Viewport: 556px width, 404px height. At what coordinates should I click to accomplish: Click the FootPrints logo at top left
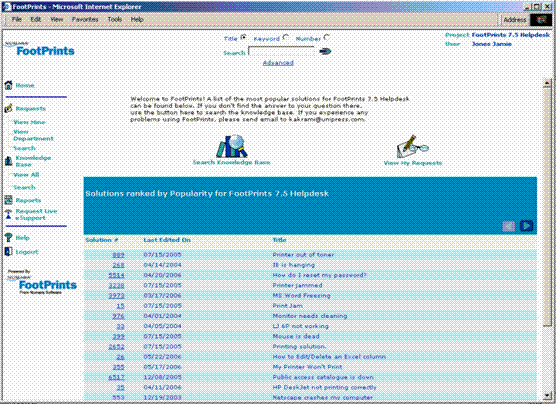click(x=40, y=49)
